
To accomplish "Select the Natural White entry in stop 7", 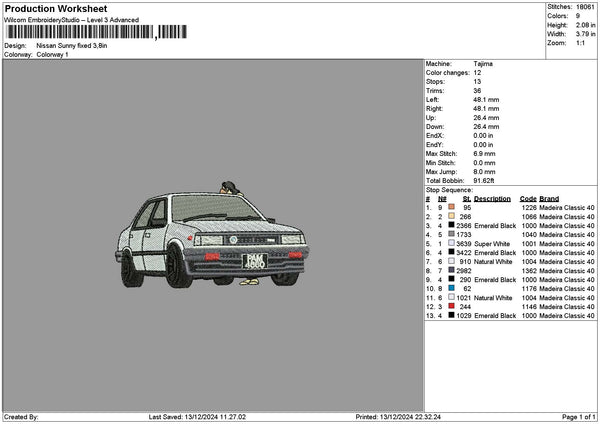I will (x=495, y=261).
